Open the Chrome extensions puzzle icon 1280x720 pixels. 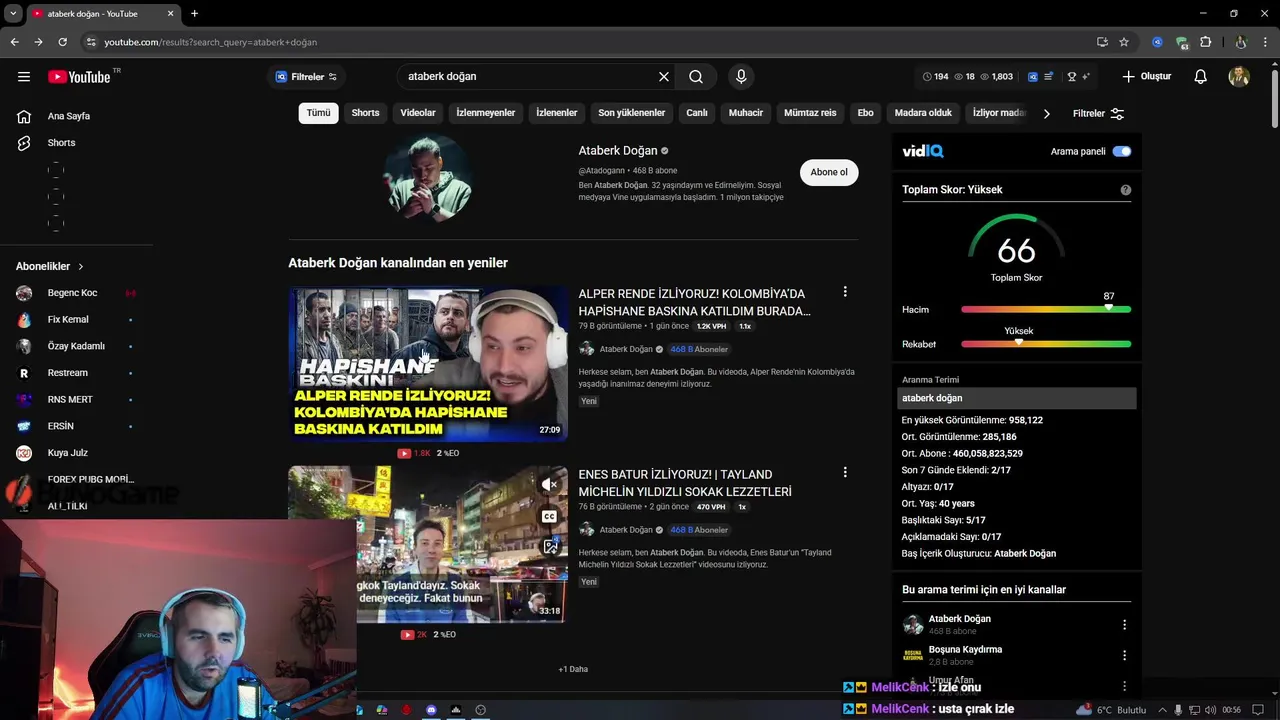pyautogui.click(x=1206, y=42)
